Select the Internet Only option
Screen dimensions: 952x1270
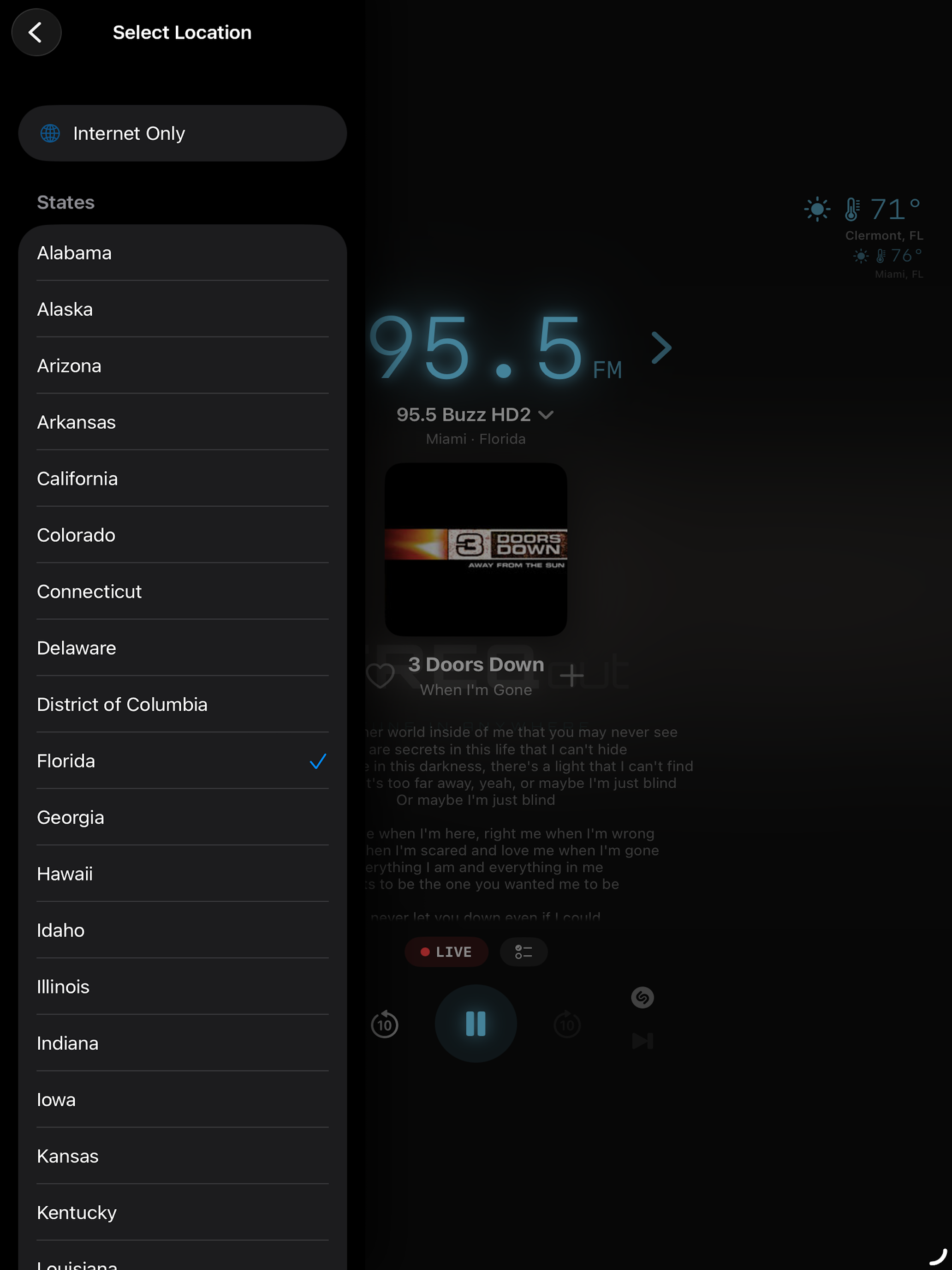183,133
